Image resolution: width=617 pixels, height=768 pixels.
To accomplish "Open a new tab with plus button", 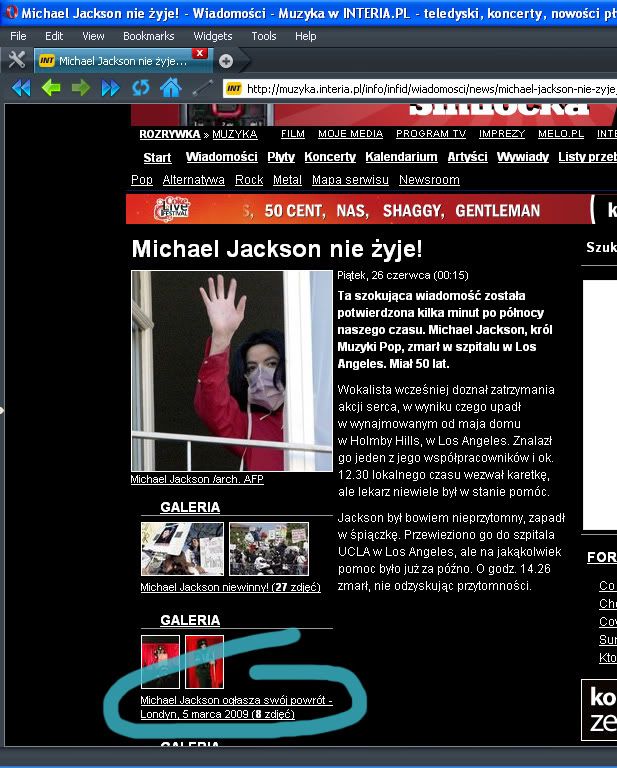I will (x=226, y=61).
